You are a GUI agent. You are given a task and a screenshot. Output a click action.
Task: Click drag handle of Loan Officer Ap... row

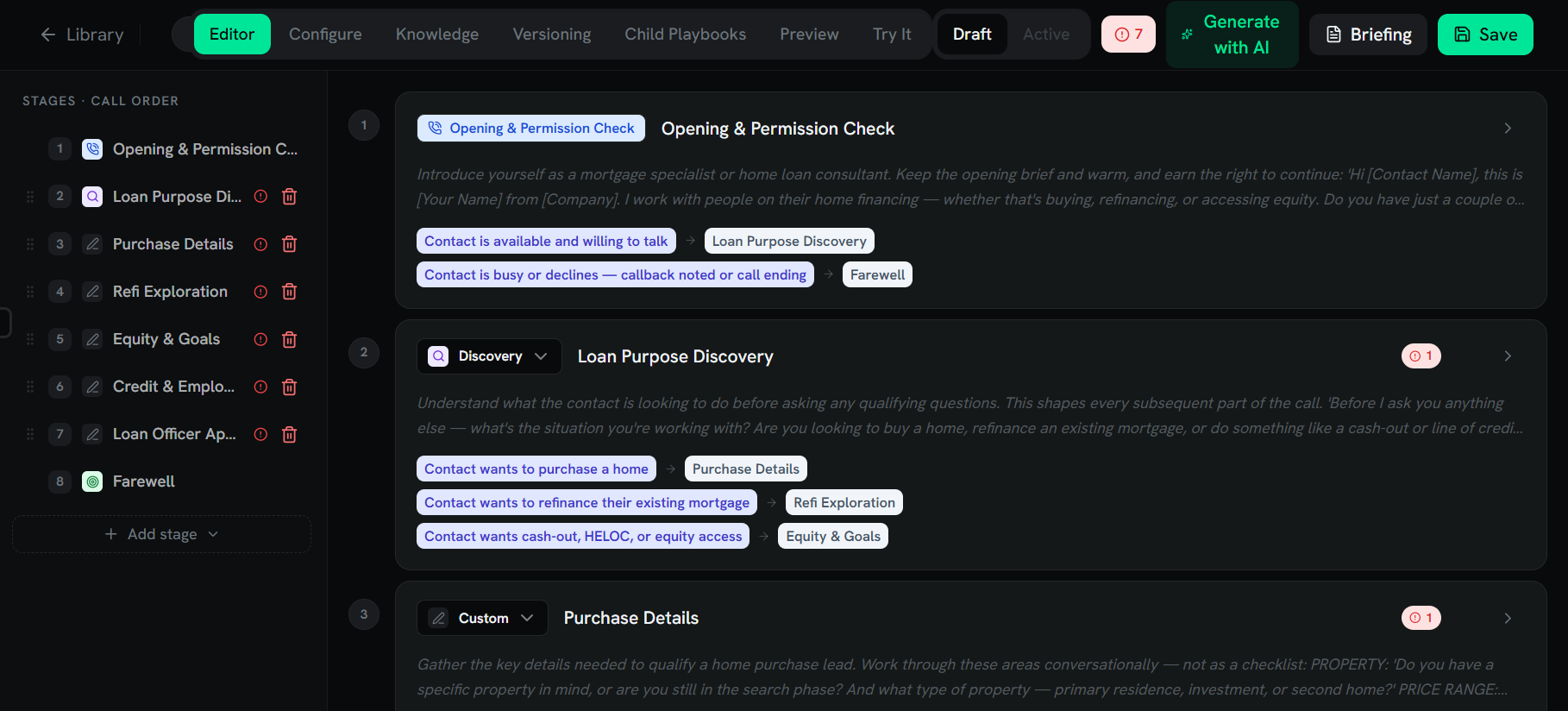click(x=30, y=434)
